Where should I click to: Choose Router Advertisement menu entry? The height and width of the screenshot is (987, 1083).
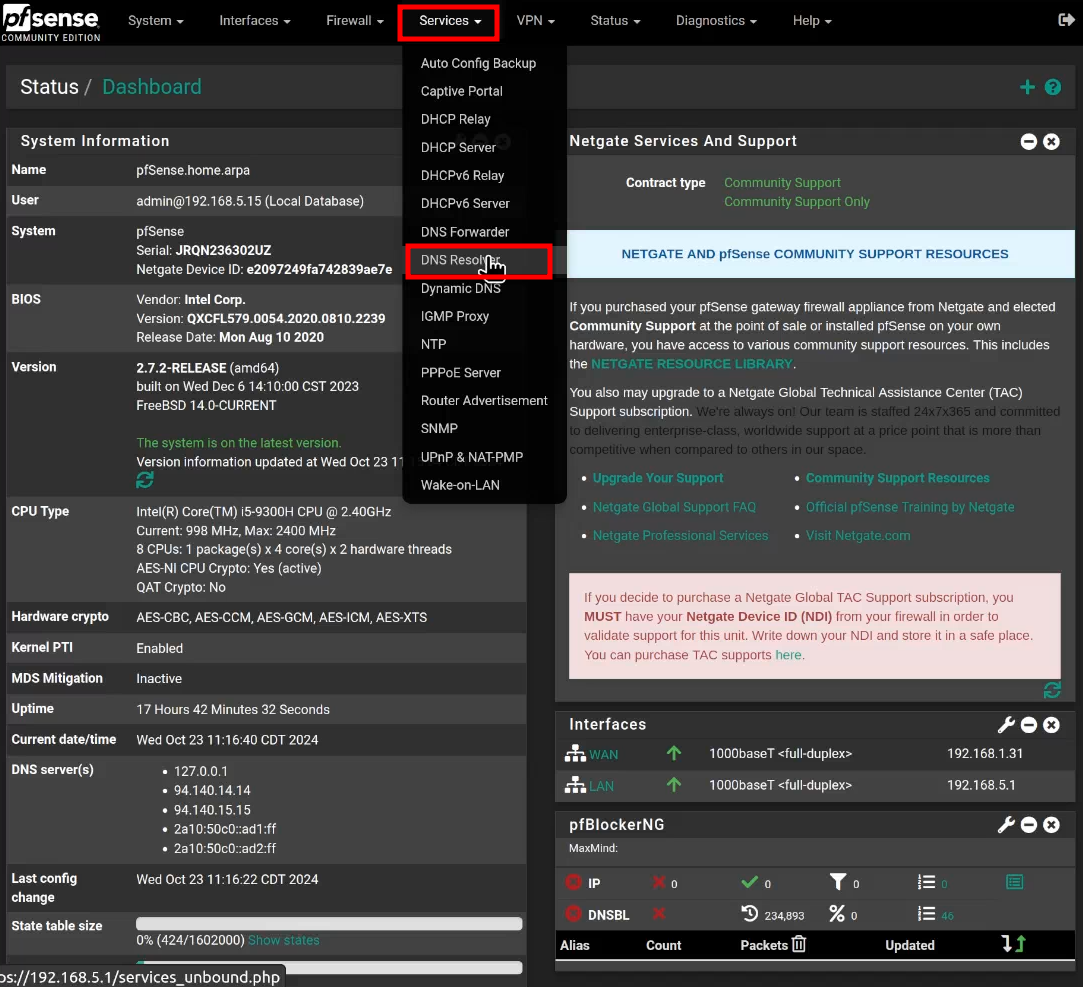(x=483, y=401)
